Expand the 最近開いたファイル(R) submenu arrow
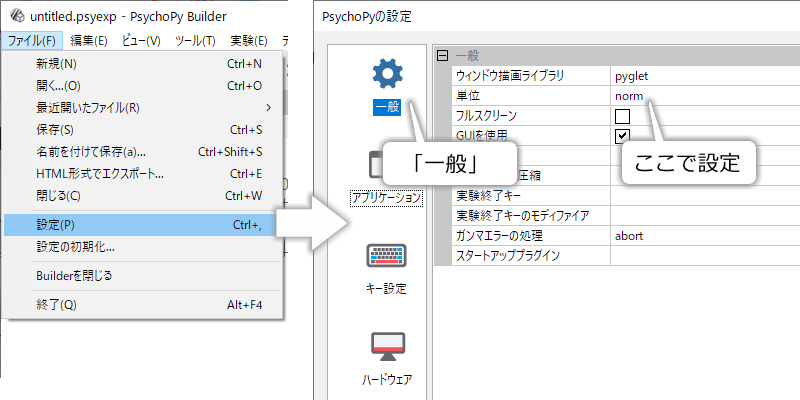Viewport: 800px width, 400px height. 269,108
